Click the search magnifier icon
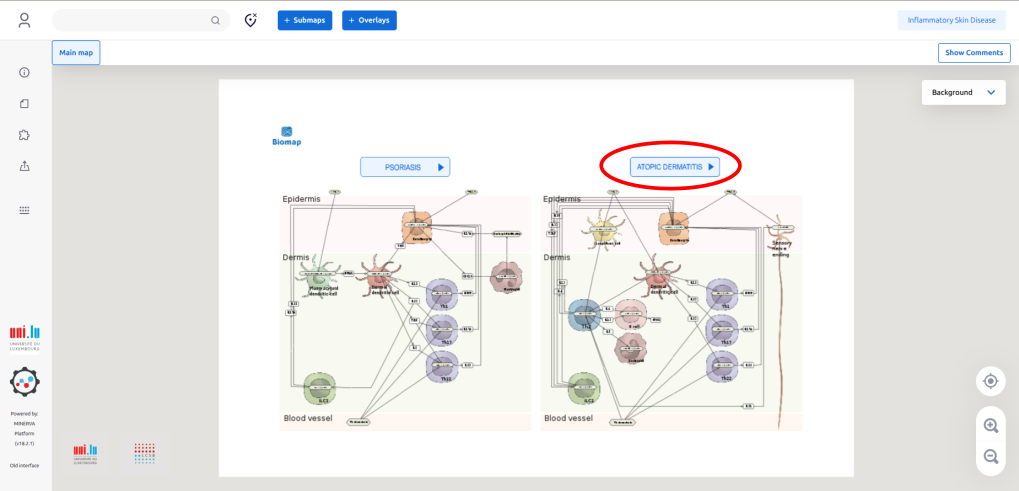Image resolution: width=1019 pixels, height=491 pixels. click(215, 20)
